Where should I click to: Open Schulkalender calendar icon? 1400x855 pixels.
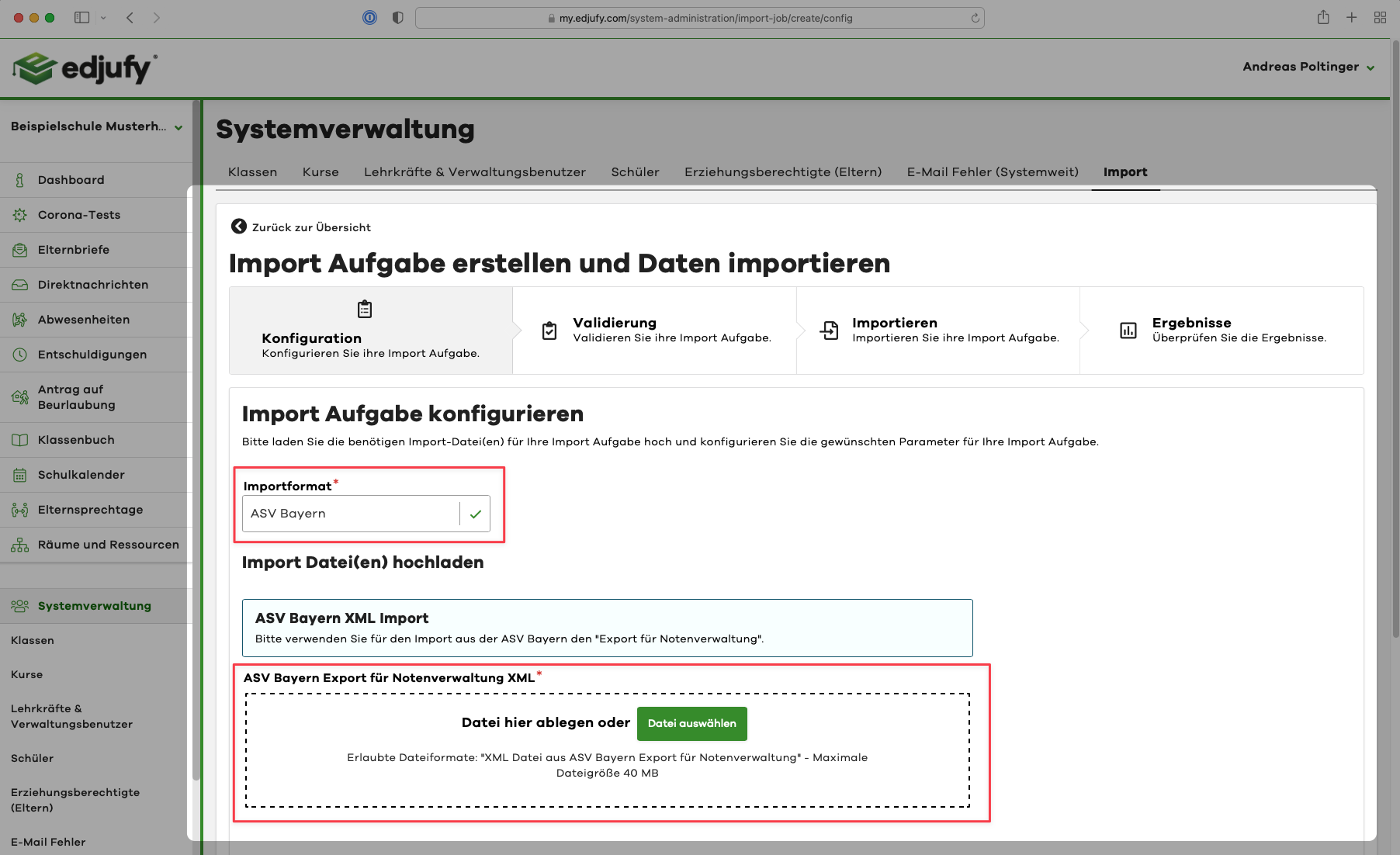(x=20, y=475)
